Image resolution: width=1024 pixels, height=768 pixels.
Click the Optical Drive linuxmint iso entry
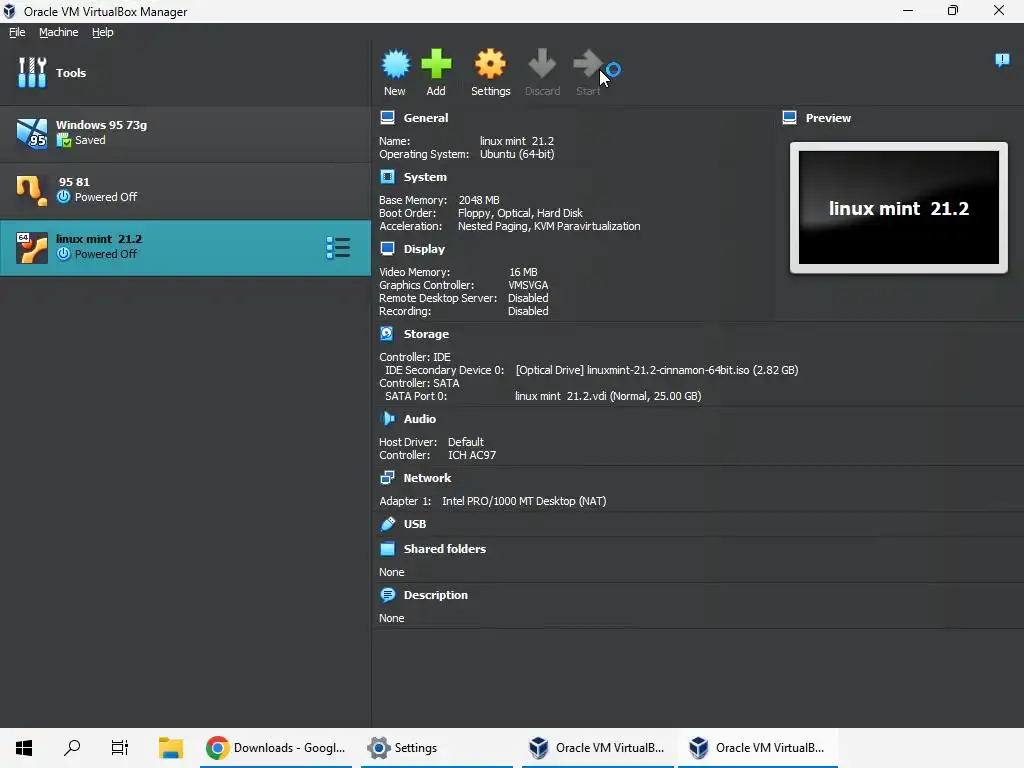(656, 370)
